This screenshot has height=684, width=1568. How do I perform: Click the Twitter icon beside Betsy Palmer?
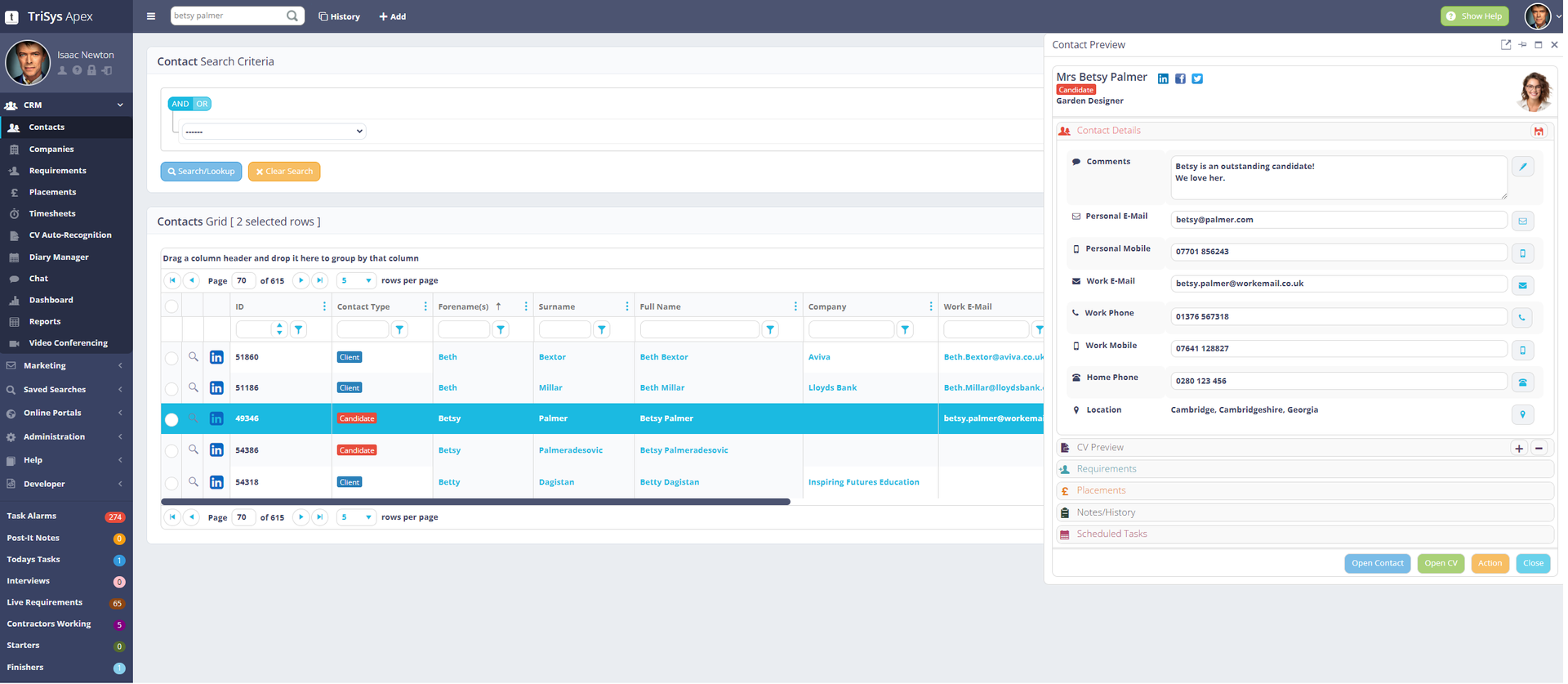pyautogui.click(x=1196, y=79)
